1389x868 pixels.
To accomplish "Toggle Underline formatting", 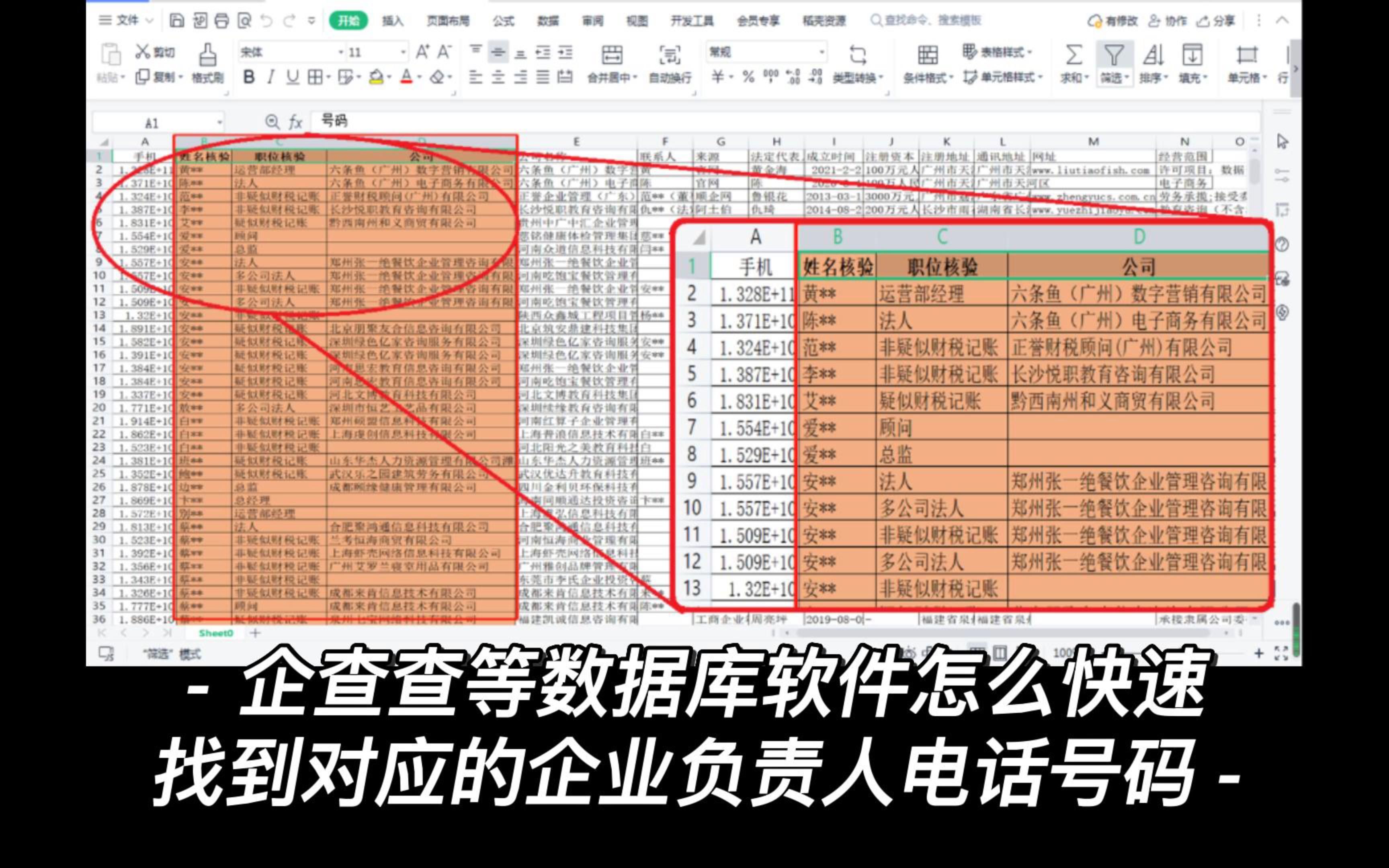I will [293, 77].
